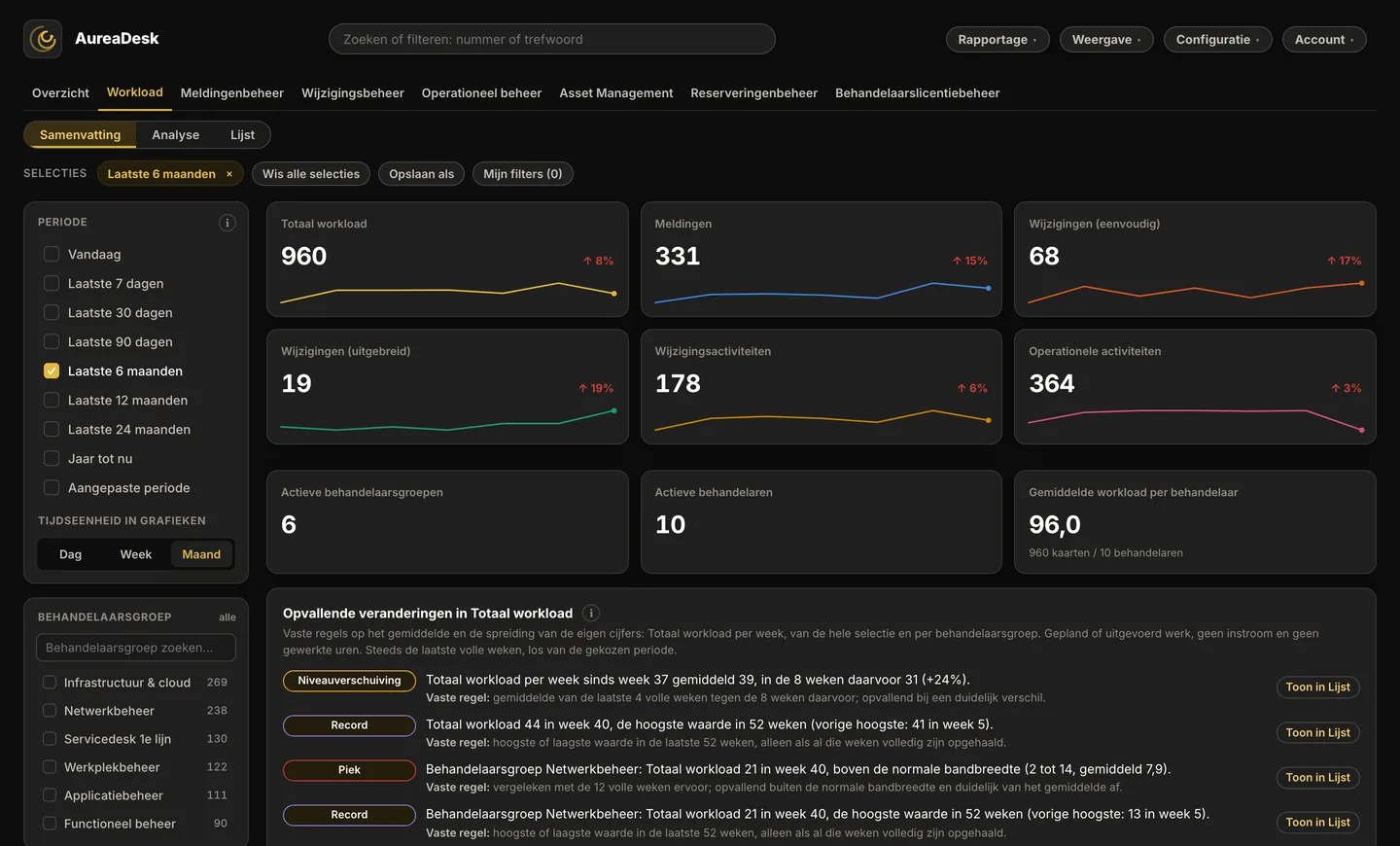Open the Wijzigingsbeheer tab
1400x846 pixels.
click(353, 93)
